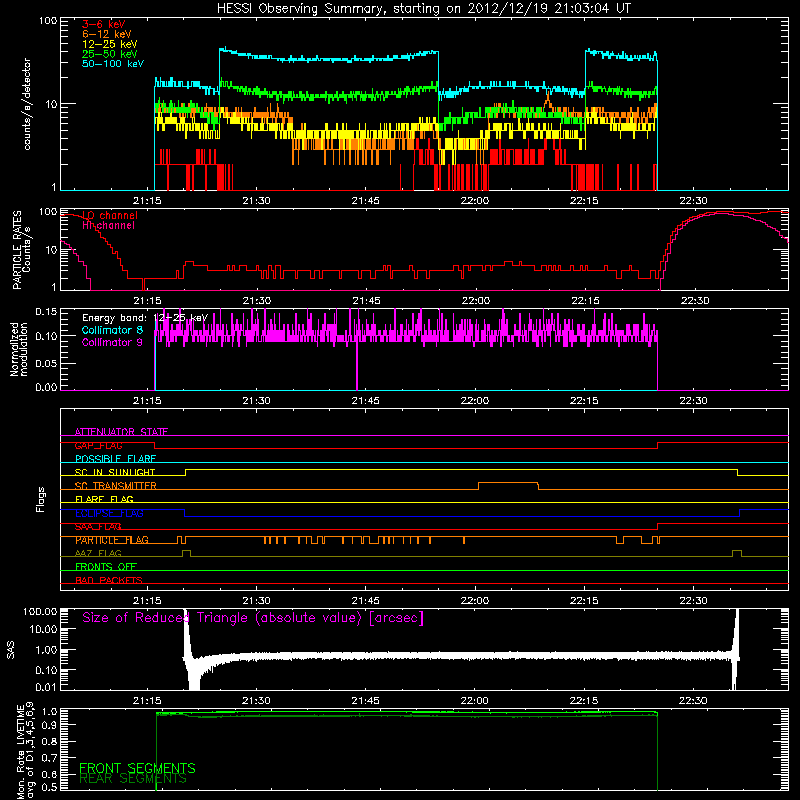Image resolution: width=800 pixels, height=800 pixels.
Task: Click the PARTICLE RATES Counts/s axis label
Action: pos(21,250)
